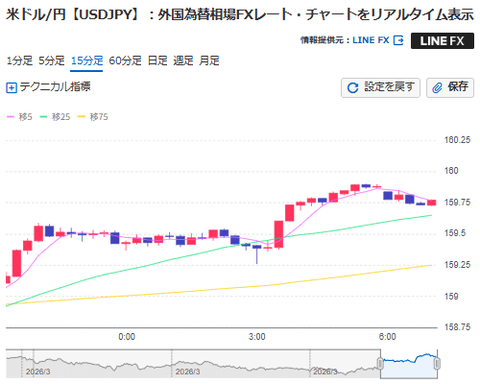Click the pink 移5 legend line swatch

coord(11,117)
